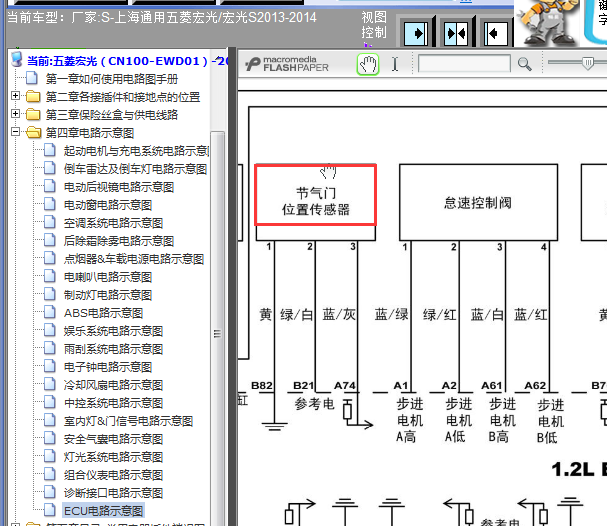Select the highlighted ECU电路示意图 item
Image resolution: width=607 pixels, height=526 pixels.
click(103, 511)
